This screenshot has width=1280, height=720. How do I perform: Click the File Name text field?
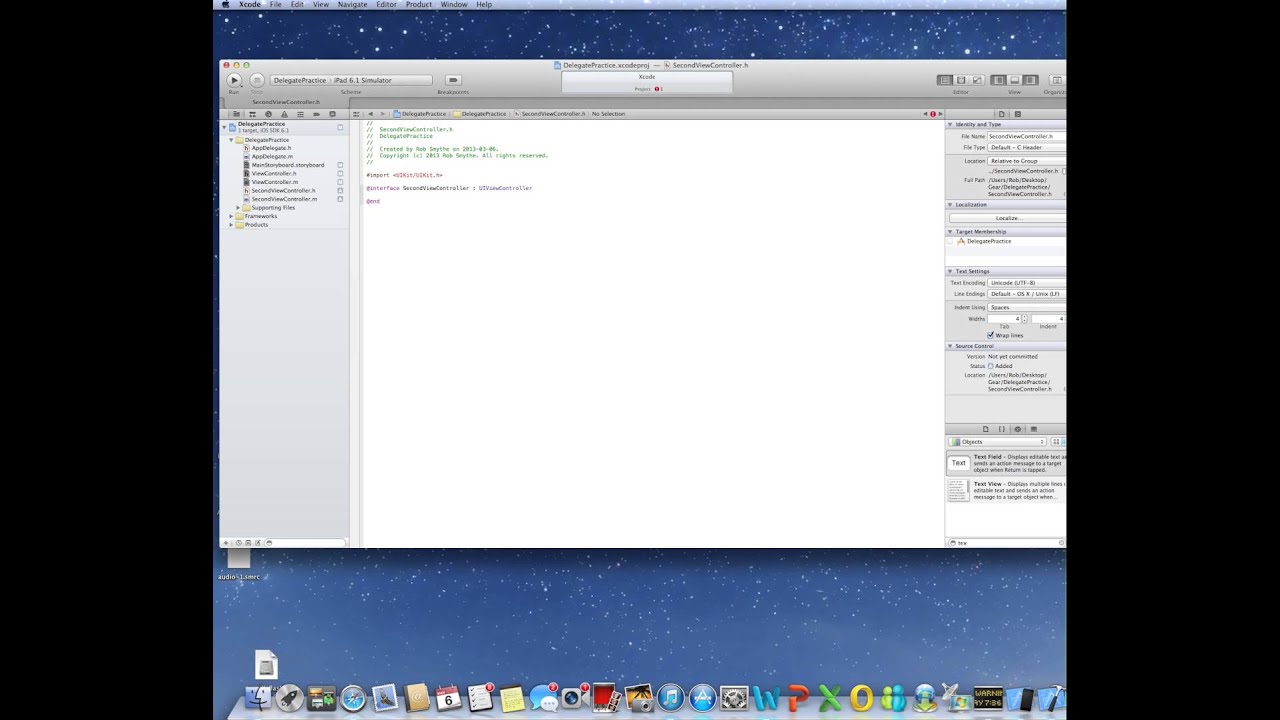[1027, 136]
